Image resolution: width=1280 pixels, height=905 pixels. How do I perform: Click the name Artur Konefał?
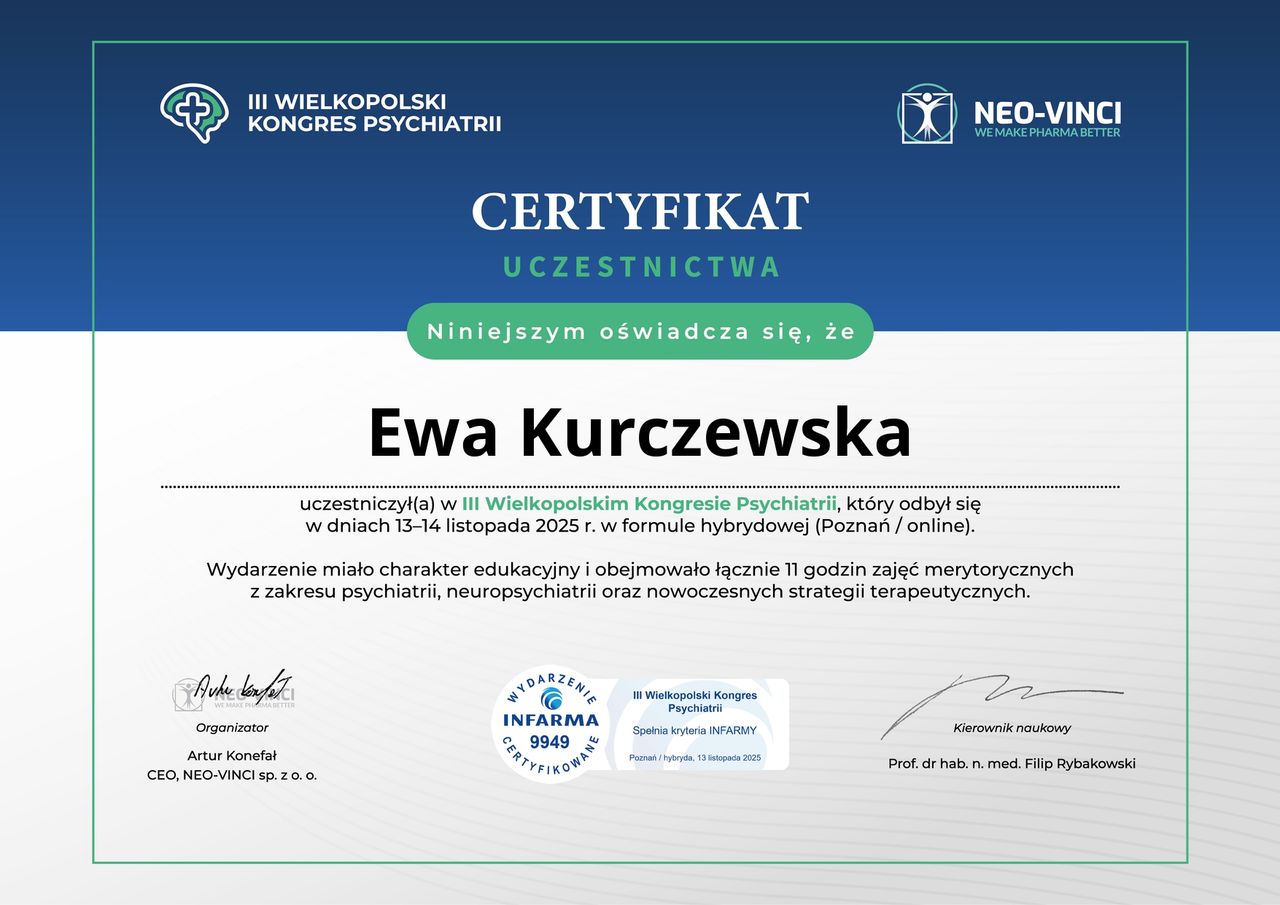click(232, 755)
